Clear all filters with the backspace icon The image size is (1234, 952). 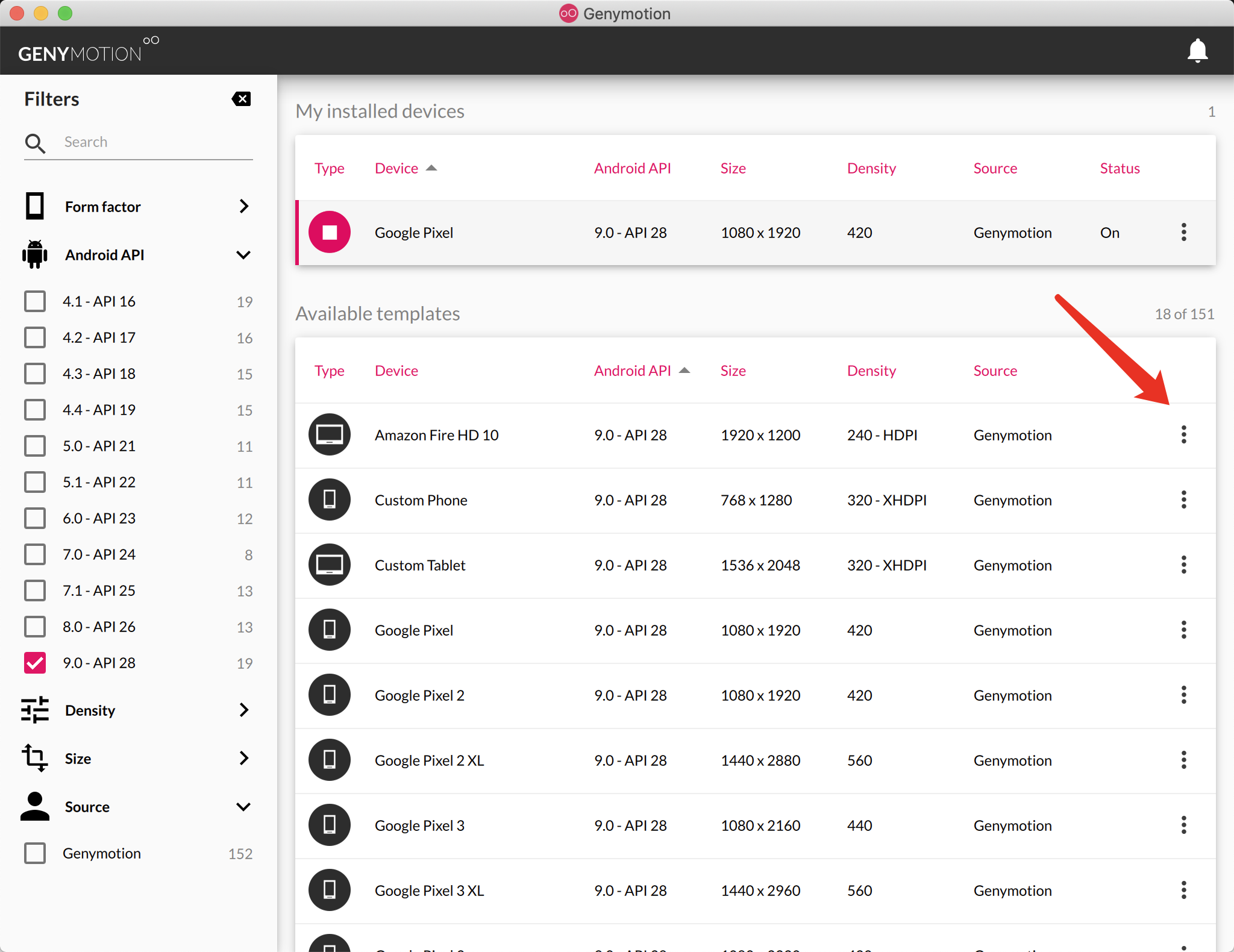point(241,99)
